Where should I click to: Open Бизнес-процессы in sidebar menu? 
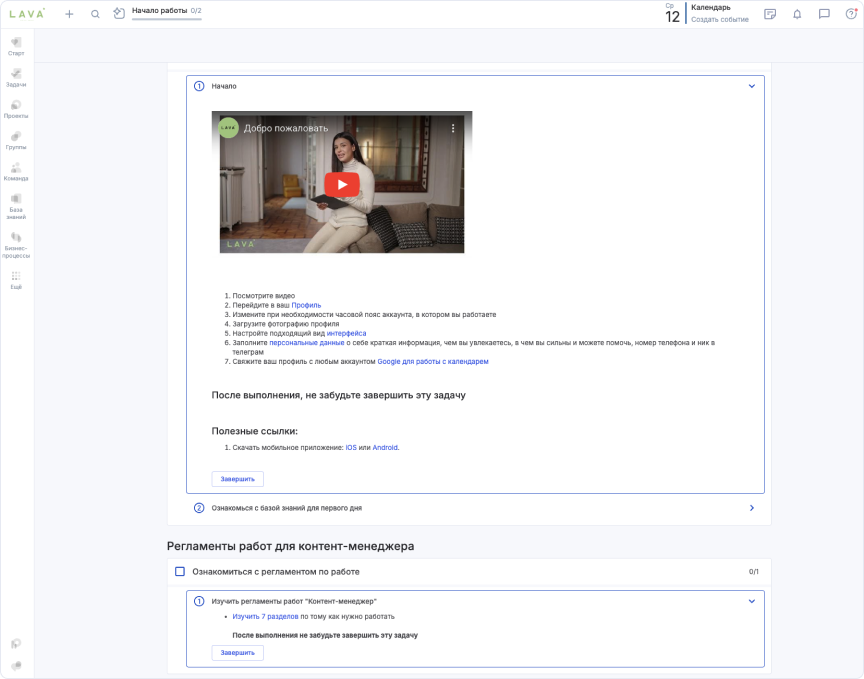coord(16,244)
